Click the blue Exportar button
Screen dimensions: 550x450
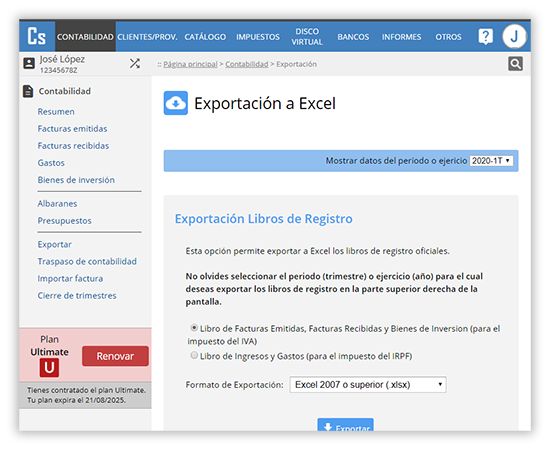point(346,425)
